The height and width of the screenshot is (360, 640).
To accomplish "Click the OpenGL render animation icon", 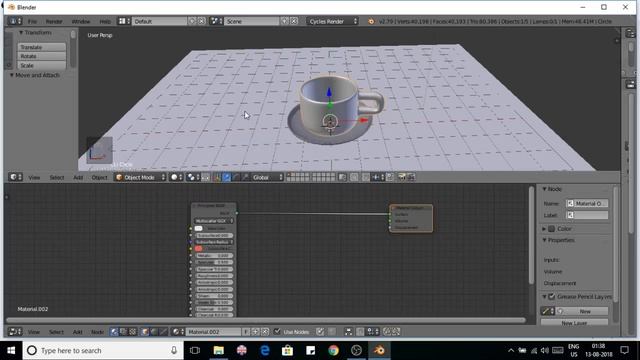I will (x=411, y=177).
